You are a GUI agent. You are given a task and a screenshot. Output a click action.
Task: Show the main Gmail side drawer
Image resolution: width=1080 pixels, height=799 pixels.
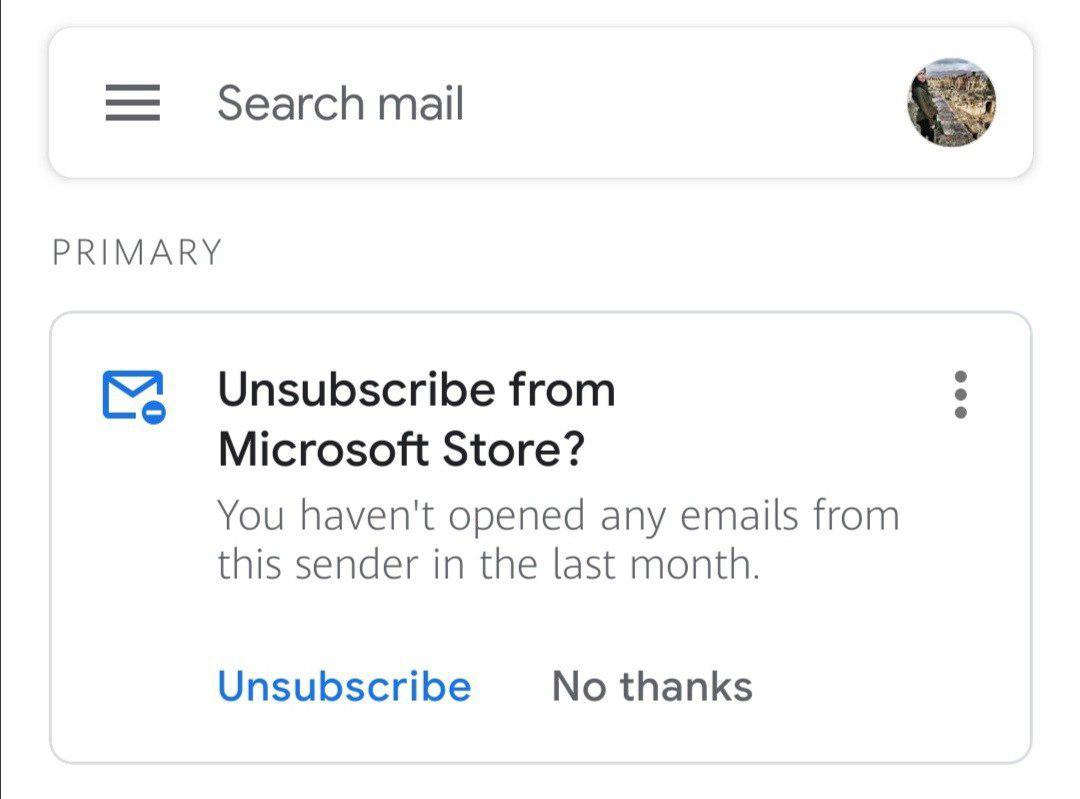tap(133, 103)
